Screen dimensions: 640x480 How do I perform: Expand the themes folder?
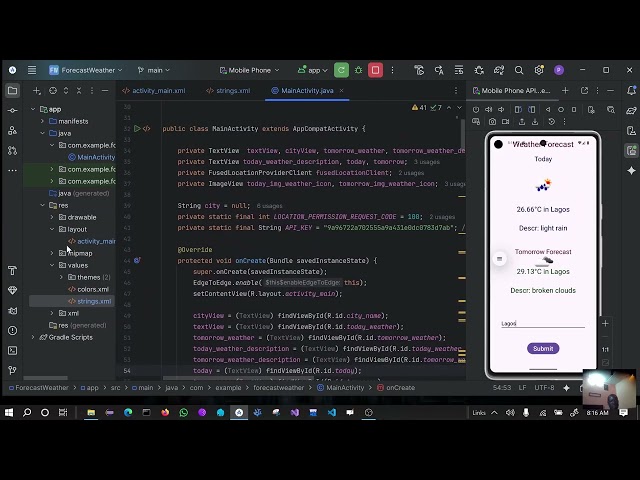[61, 277]
